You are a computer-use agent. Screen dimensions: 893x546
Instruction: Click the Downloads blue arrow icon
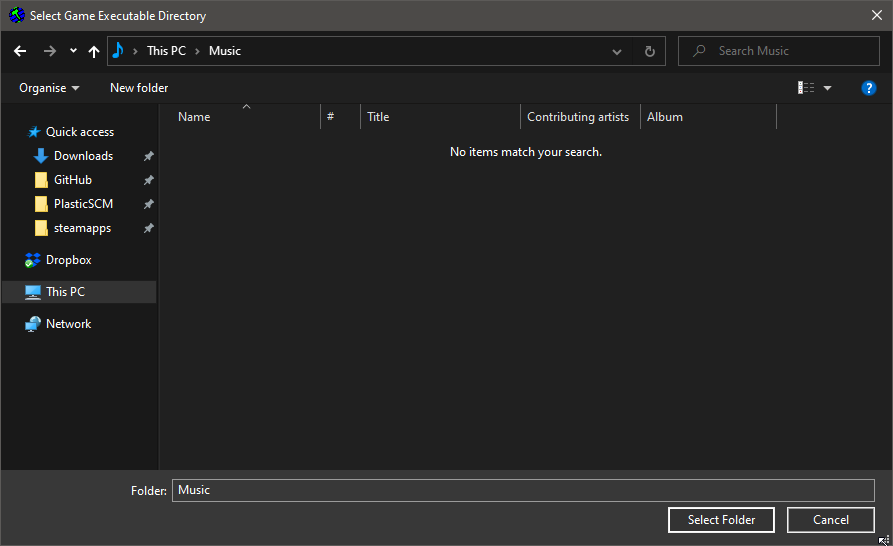pos(40,156)
